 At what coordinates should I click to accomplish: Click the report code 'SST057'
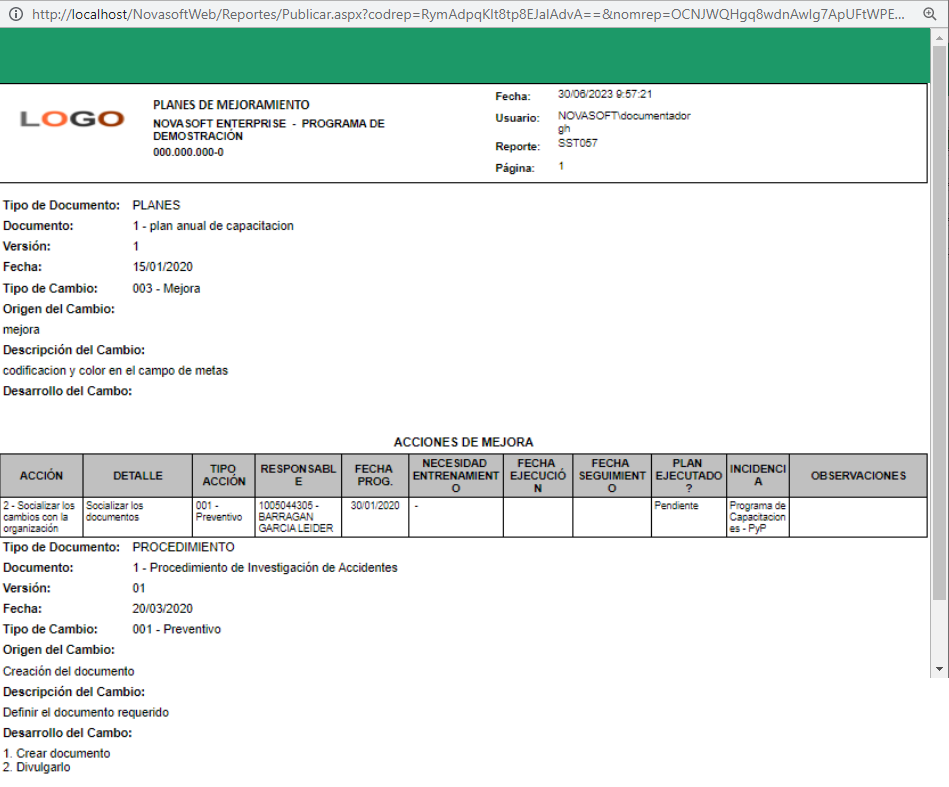click(577, 143)
